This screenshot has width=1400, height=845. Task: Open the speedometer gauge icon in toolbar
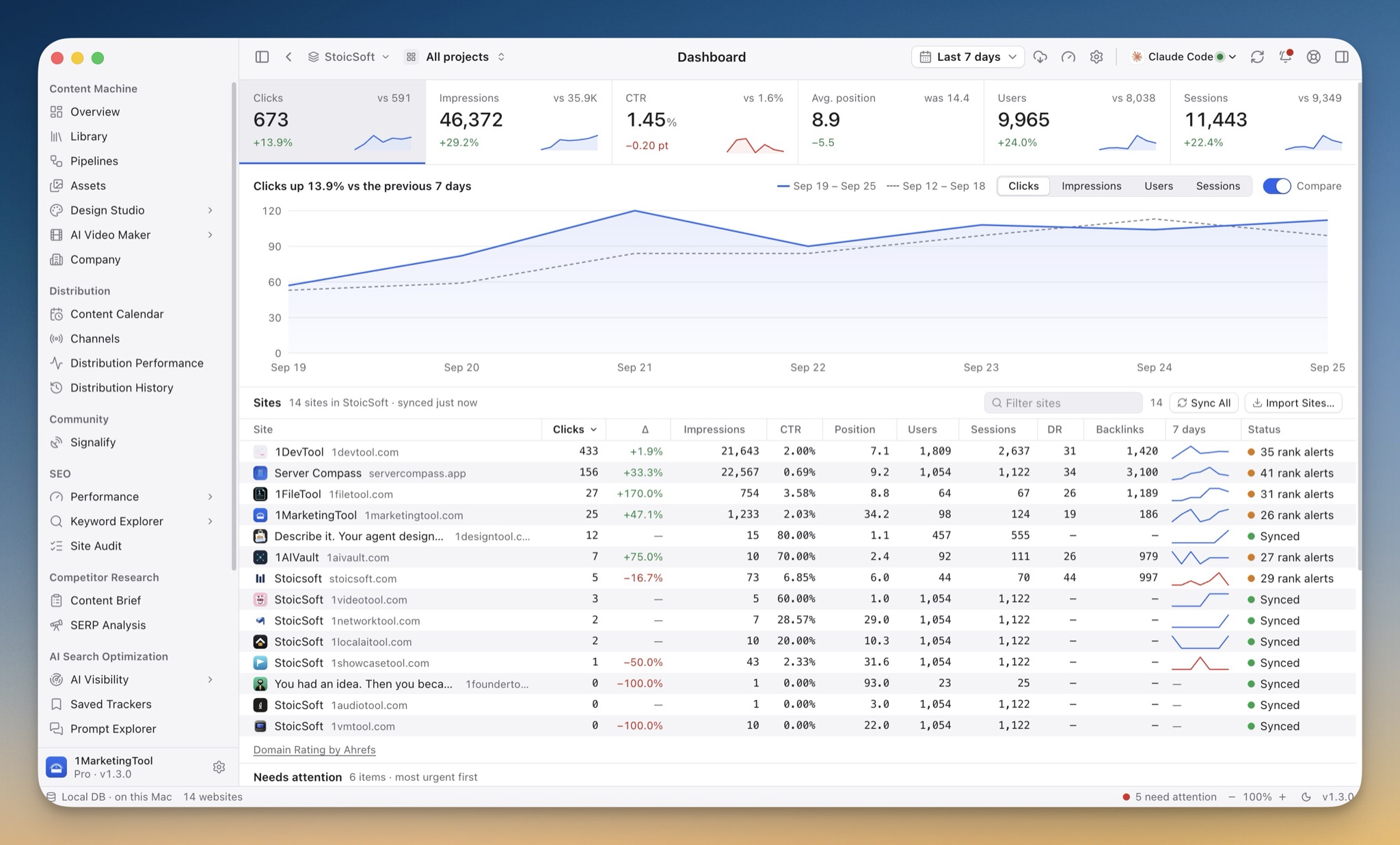coord(1068,57)
